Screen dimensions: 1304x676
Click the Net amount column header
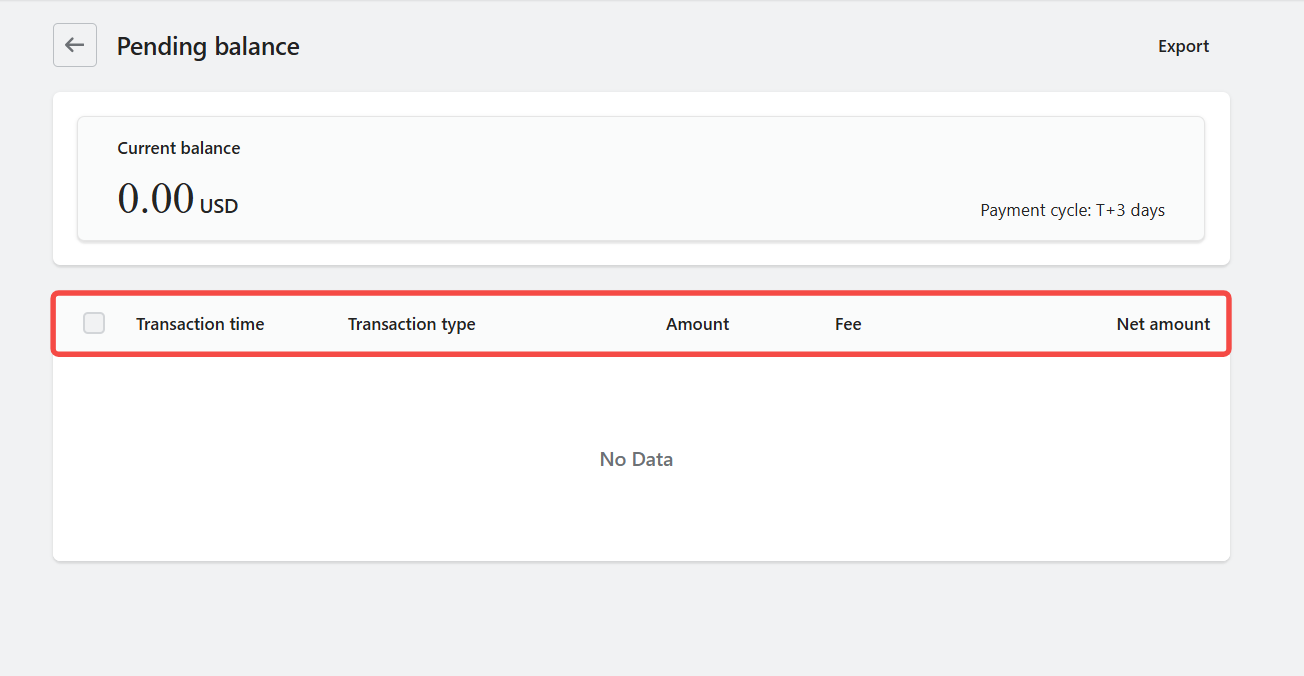[x=1163, y=324]
